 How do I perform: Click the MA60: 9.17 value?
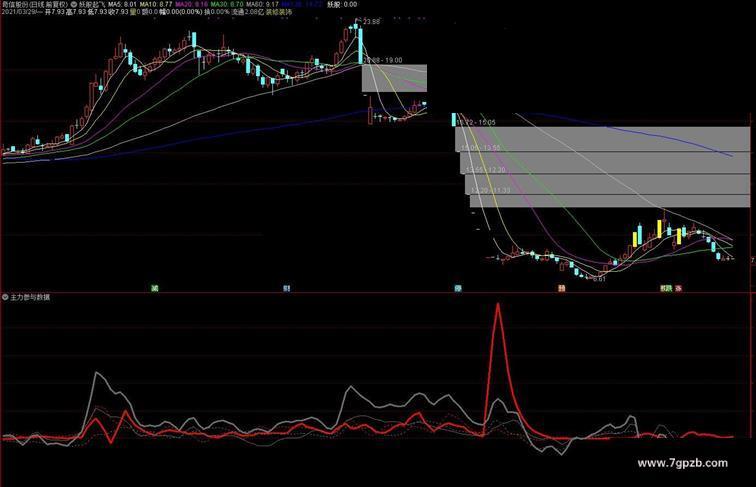pyautogui.click(x=263, y=4)
